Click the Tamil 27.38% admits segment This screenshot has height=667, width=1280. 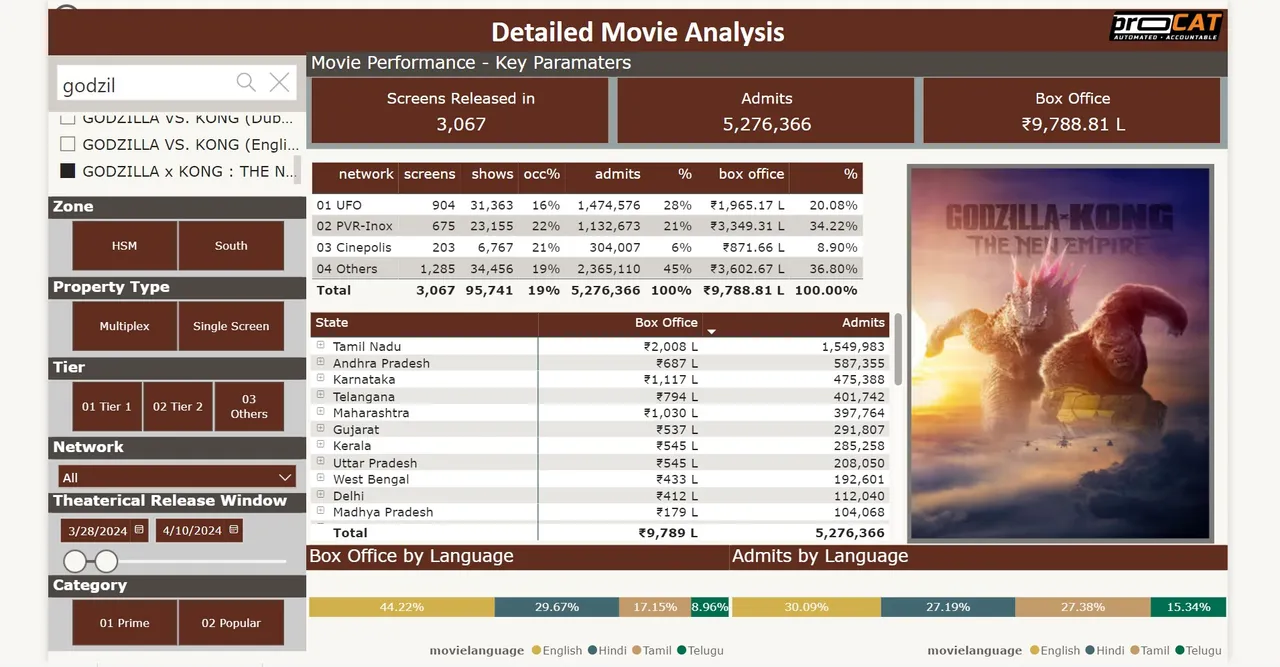coord(1083,607)
